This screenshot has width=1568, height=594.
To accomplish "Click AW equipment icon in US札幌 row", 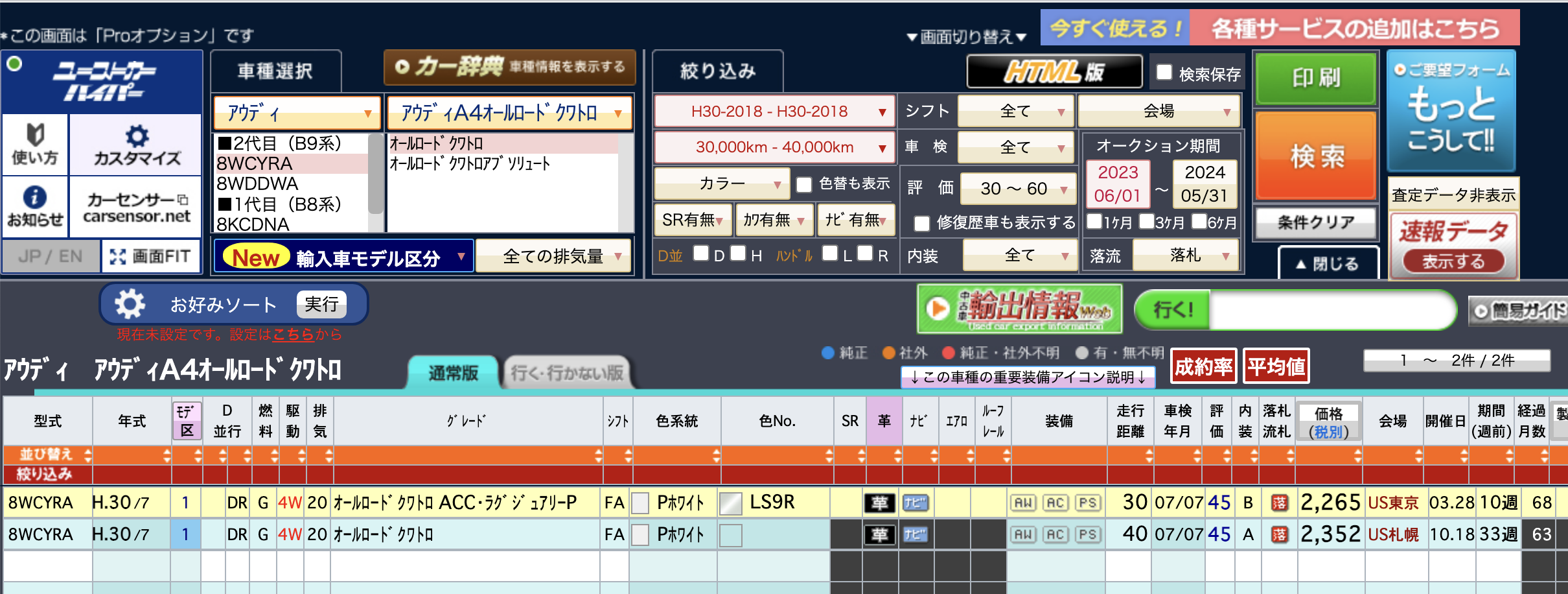I will (x=1023, y=534).
